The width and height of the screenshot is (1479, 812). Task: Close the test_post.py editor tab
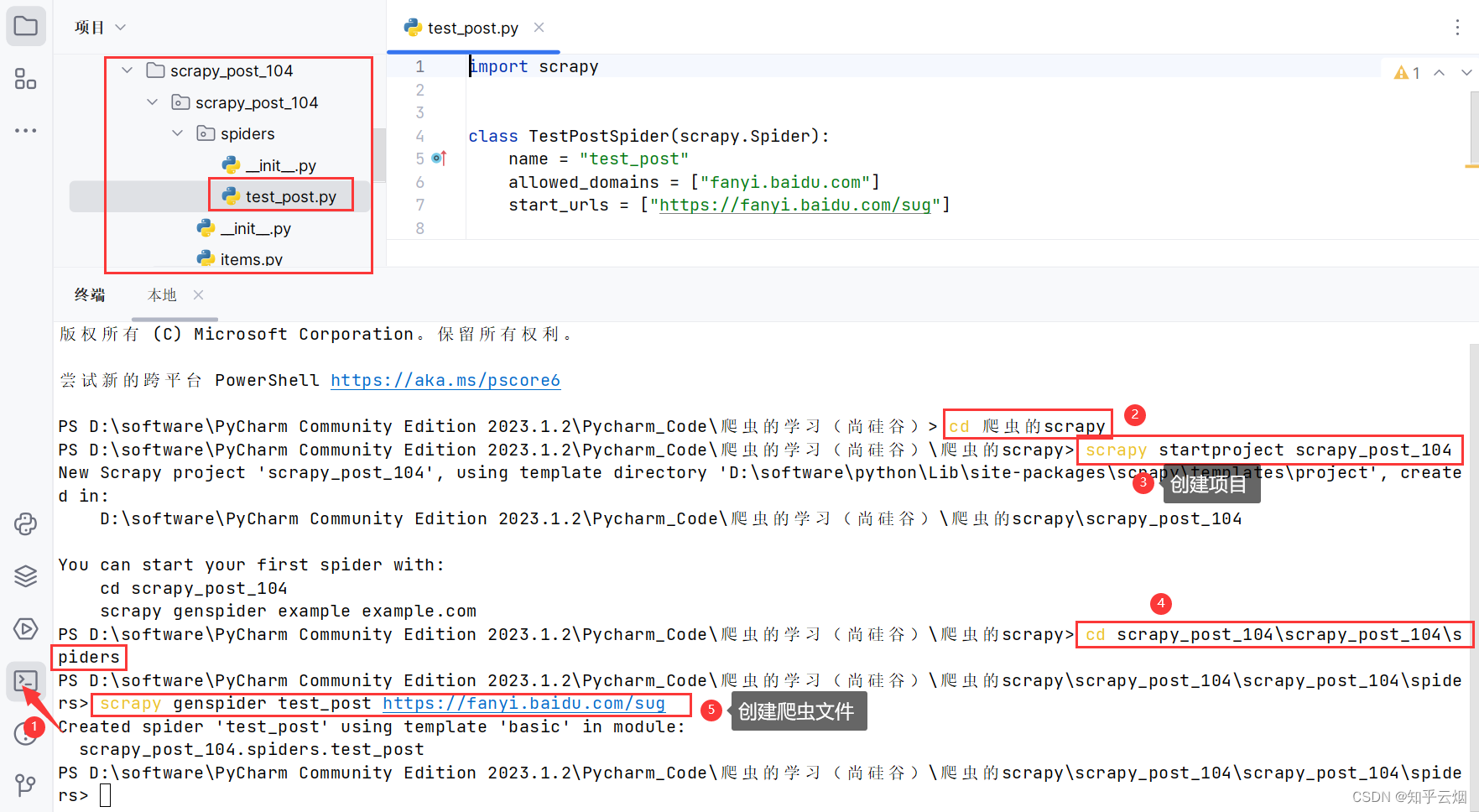click(x=539, y=28)
